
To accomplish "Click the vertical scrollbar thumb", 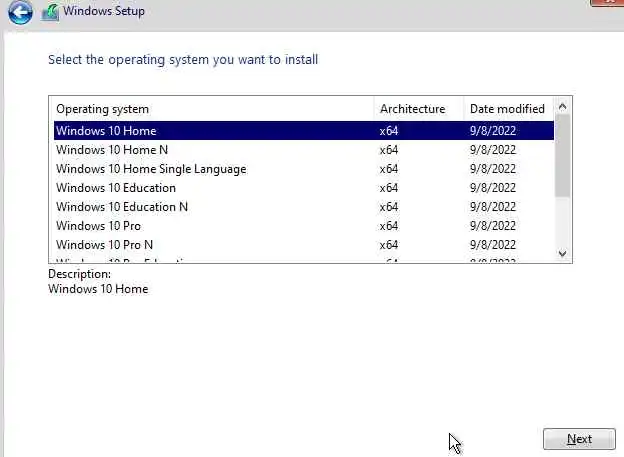I will point(562,156).
